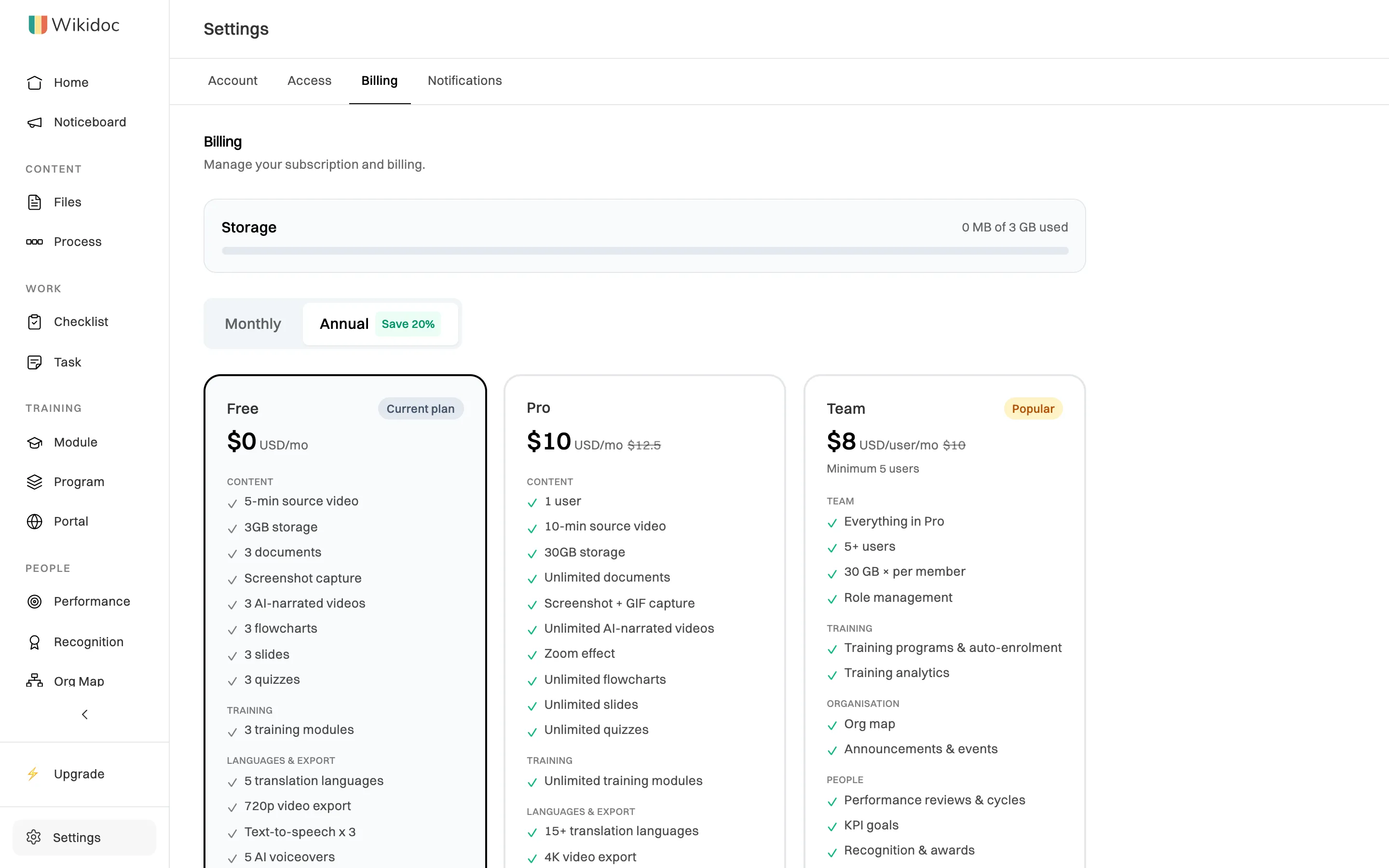The width and height of the screenshot is (1389, 868).
Task: Select the Team plan title
Action: (x=845, y=409)
